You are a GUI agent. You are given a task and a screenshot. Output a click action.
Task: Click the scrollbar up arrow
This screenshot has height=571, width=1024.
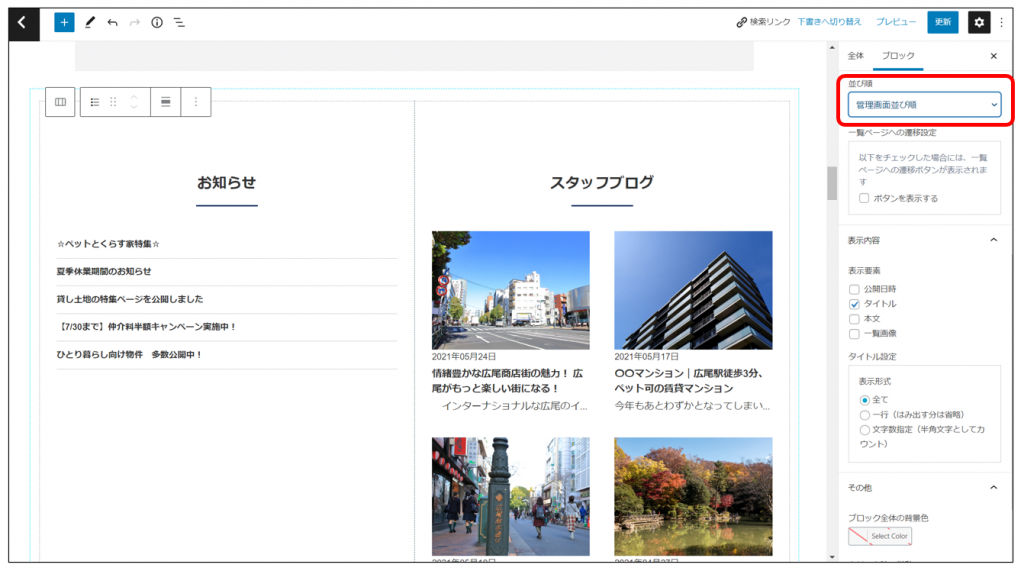coord(832,48)
